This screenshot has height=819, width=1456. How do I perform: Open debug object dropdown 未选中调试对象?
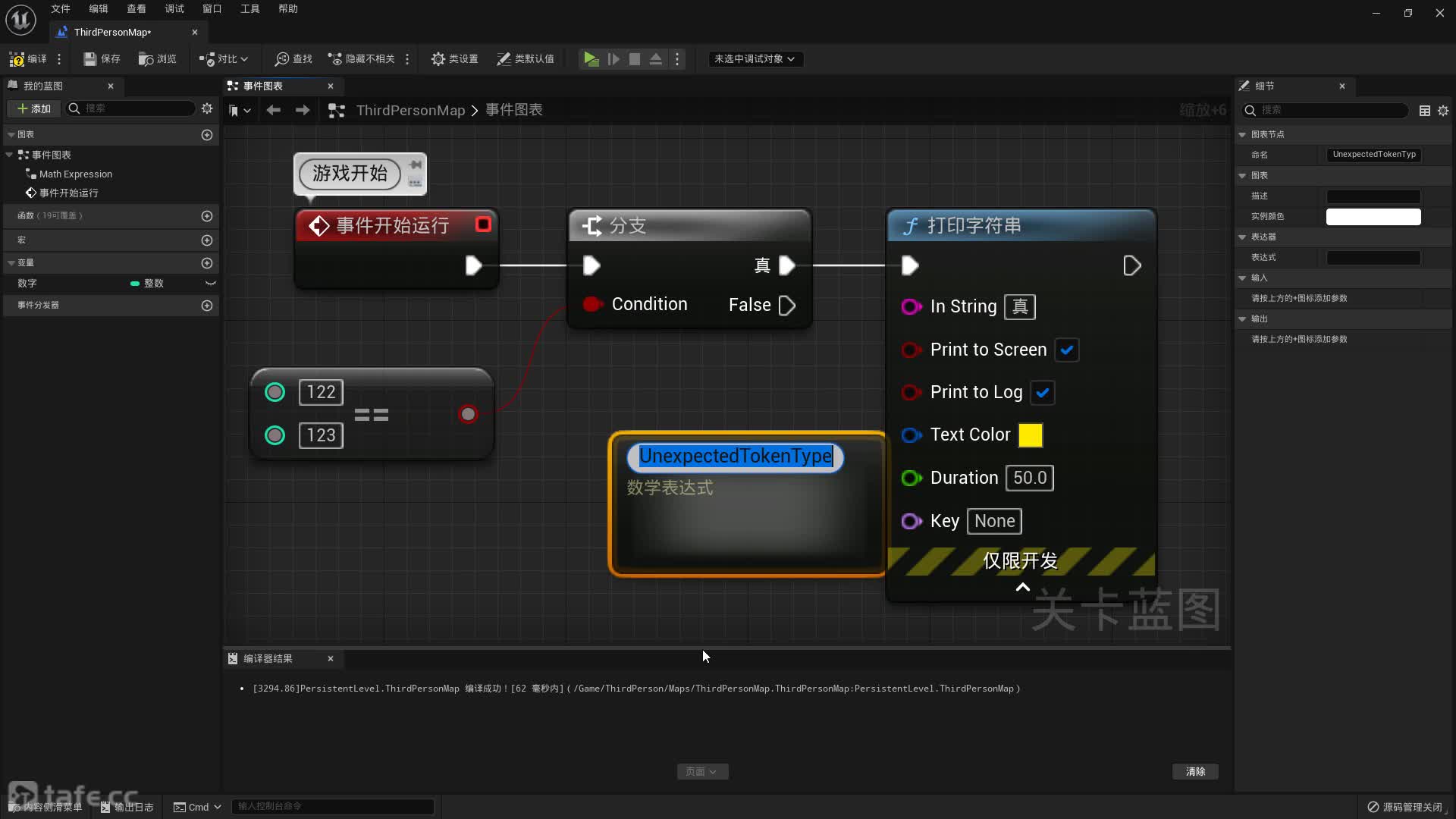755,59
